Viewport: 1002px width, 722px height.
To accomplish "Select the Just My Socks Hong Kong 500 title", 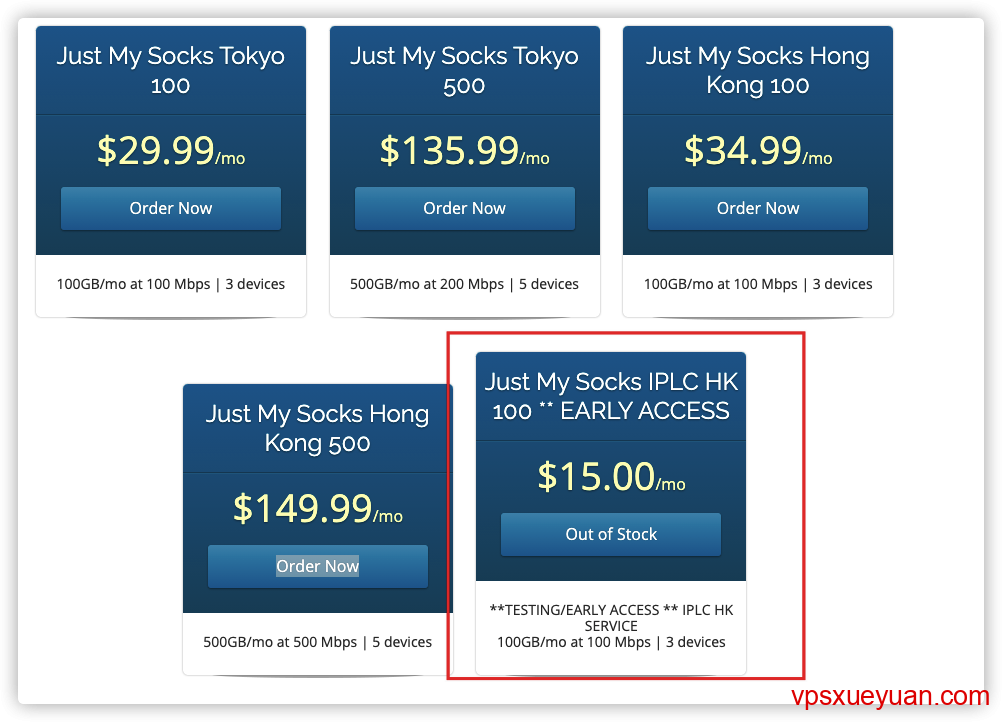I will (x=318, y=428).
